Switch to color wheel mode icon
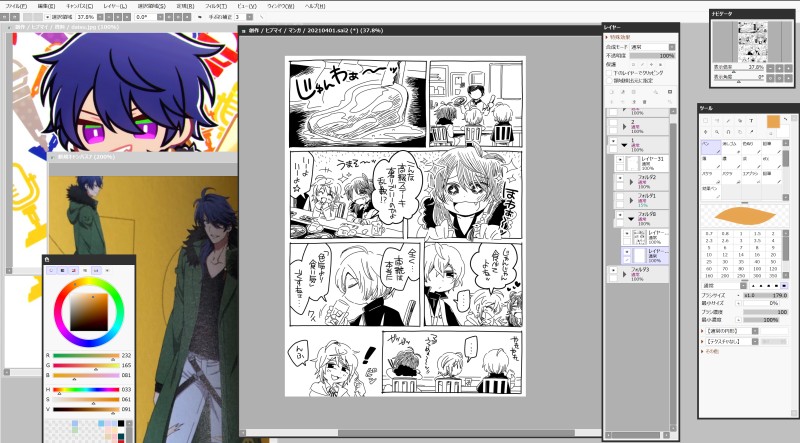This screenshot has height=443, width=800. click(x=51, y=270)
